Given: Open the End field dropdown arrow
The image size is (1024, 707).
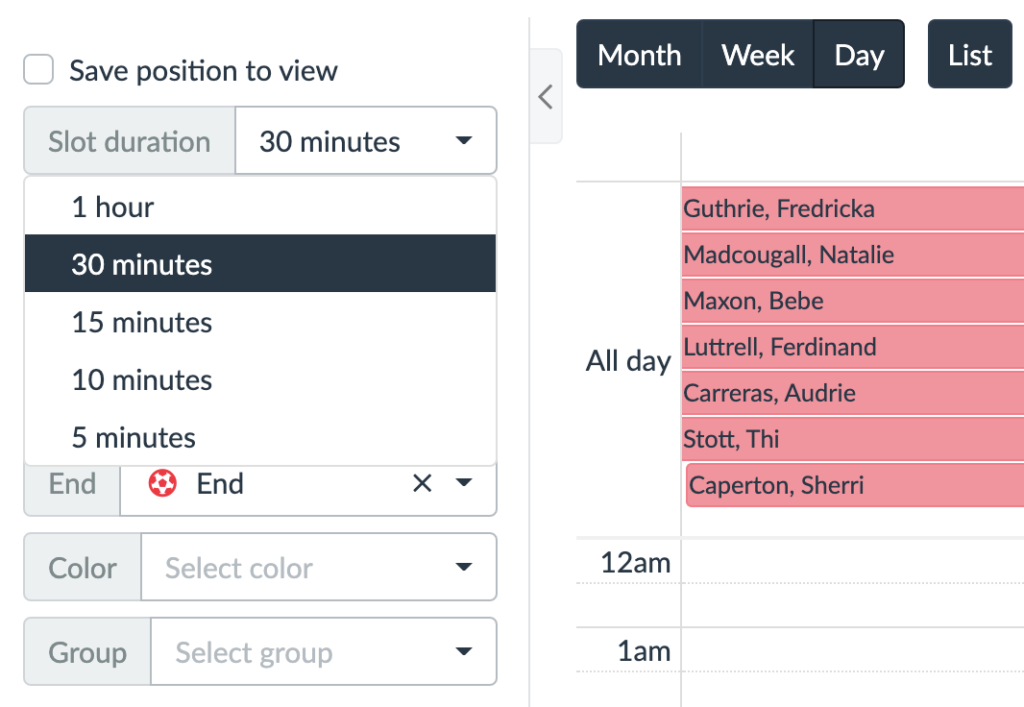Looking at the screenshot, I should pos(463,483).
